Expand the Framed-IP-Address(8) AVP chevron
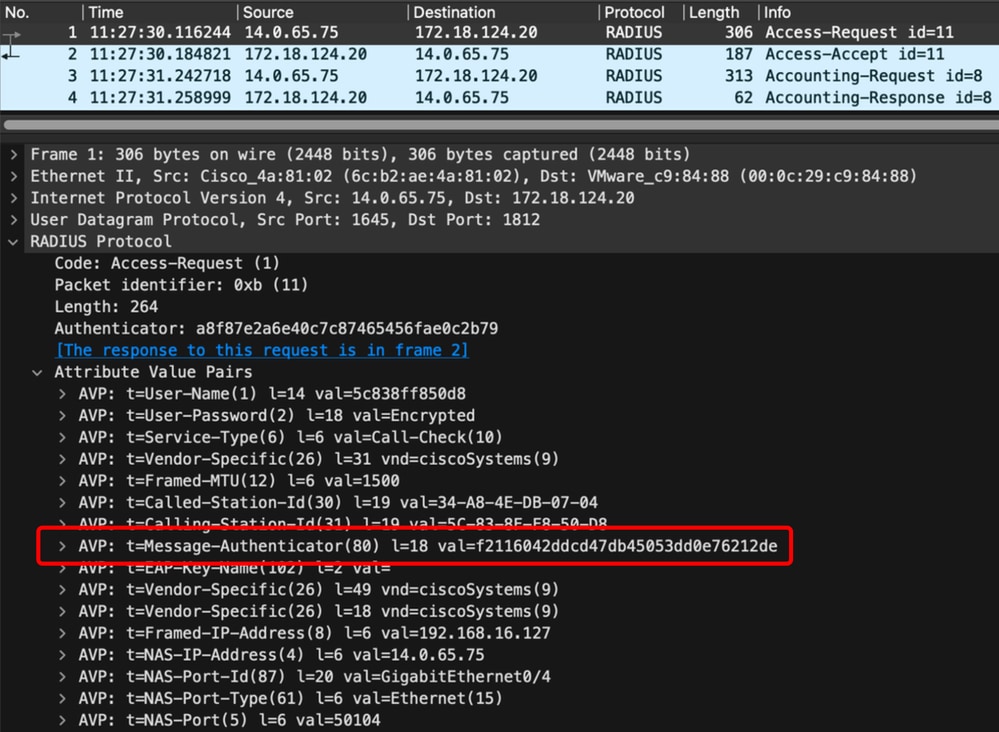The image size is (999, 732). click(62, 633)
